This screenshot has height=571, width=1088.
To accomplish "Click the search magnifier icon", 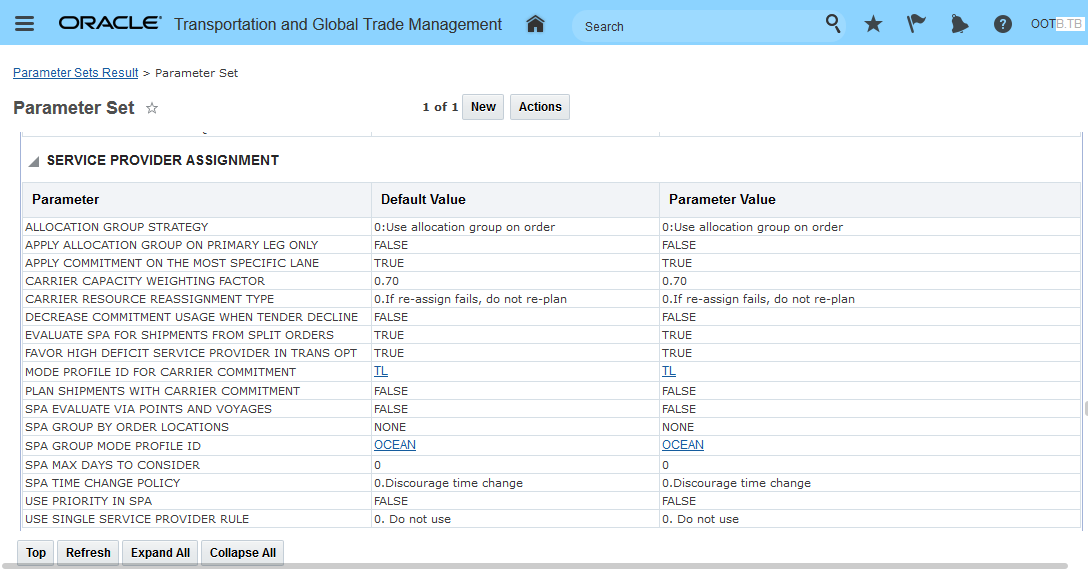I will tap(833, 24).
